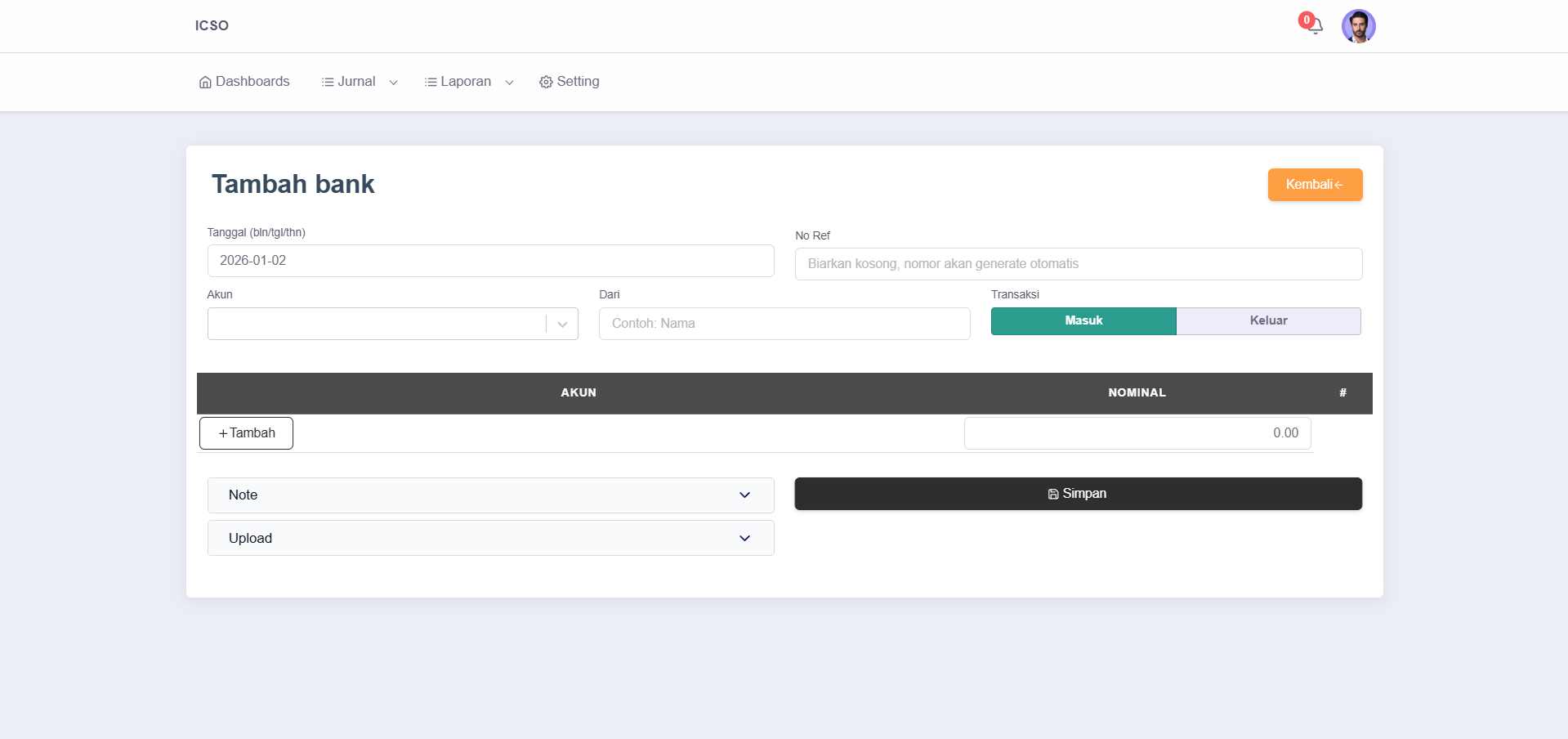The height and width of the screenshot is (739, 1568).
Task: Click the Tanggal date field
Action: click(x=490, y=261)
